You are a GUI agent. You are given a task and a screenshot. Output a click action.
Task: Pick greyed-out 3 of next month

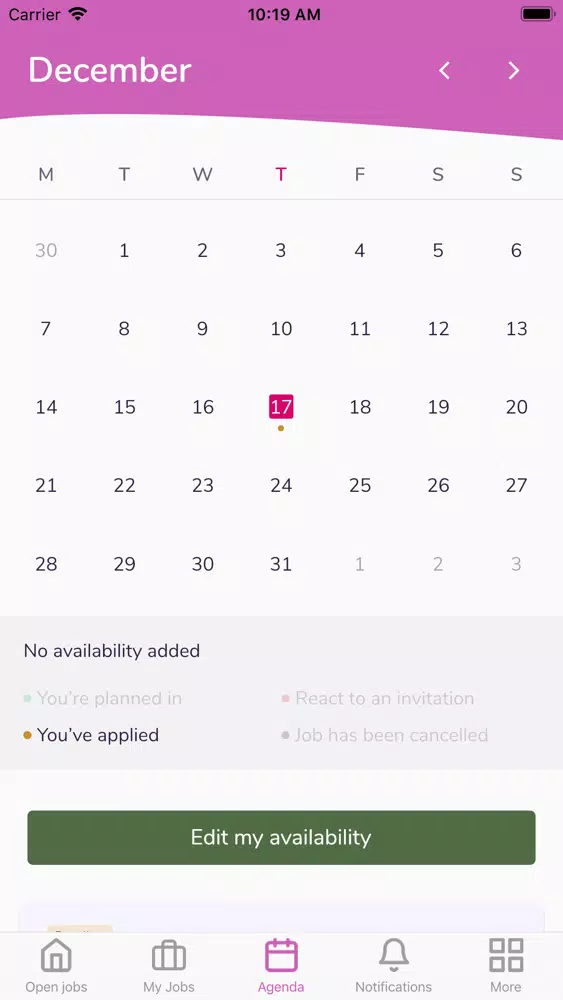tap(516, 564)
